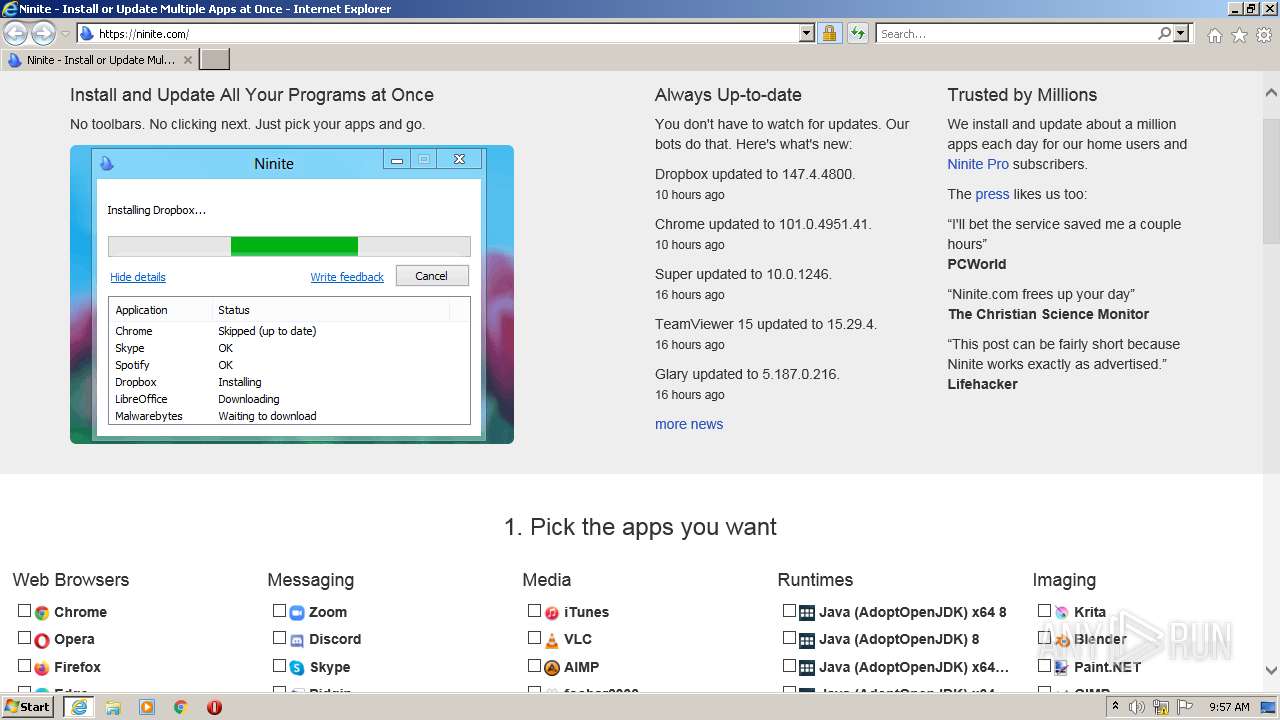Launch Windows Media Player from the taskbar

pos(147,707)
